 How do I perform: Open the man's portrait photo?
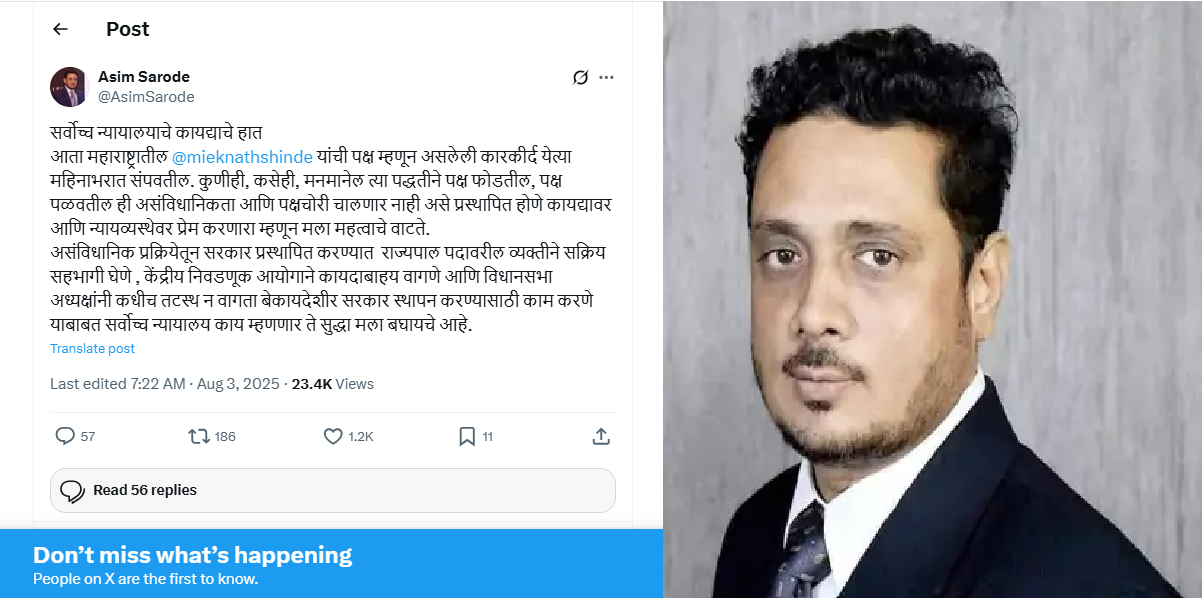[x=932, y=299]
